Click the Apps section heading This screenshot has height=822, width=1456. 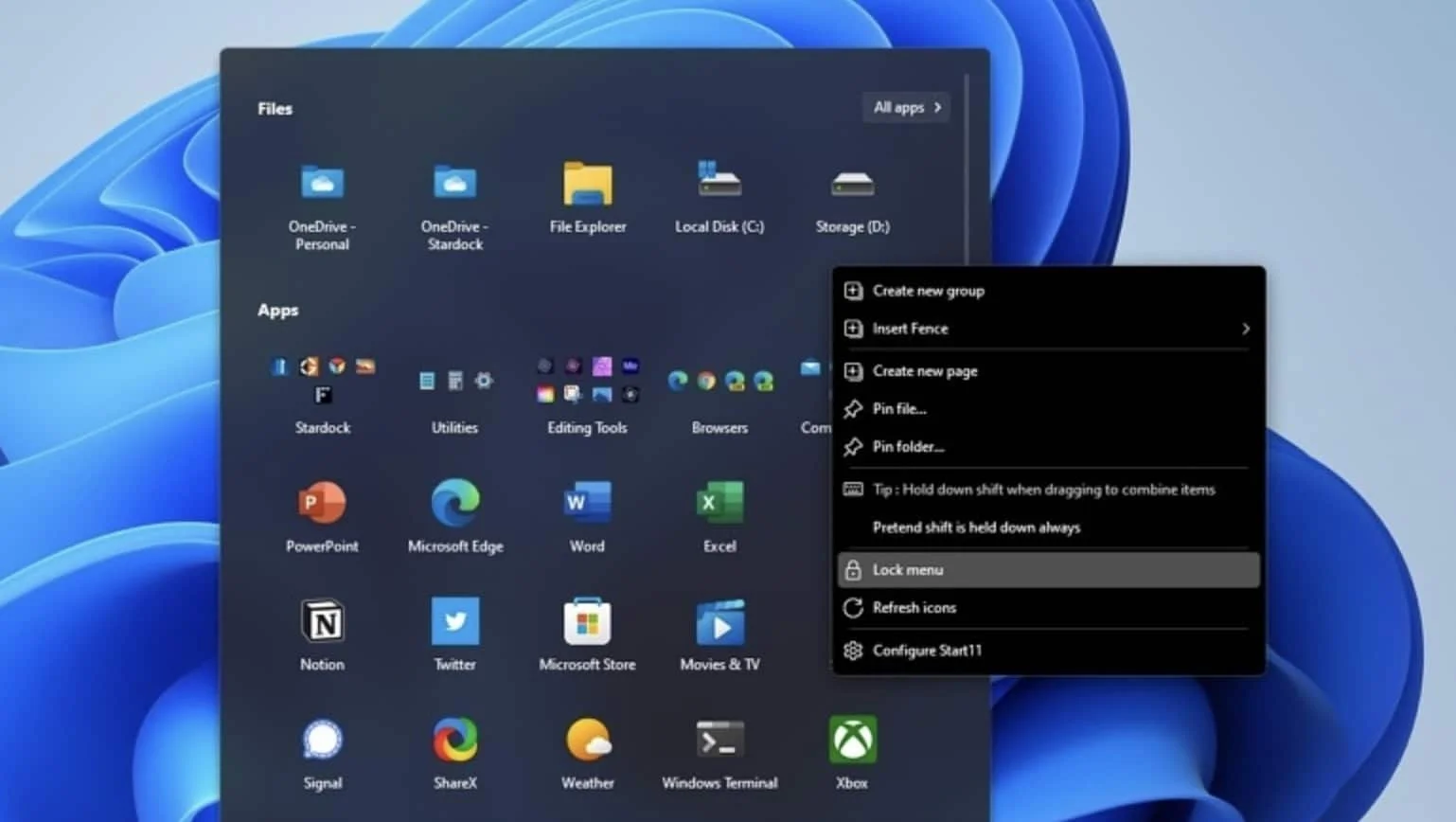277,311
